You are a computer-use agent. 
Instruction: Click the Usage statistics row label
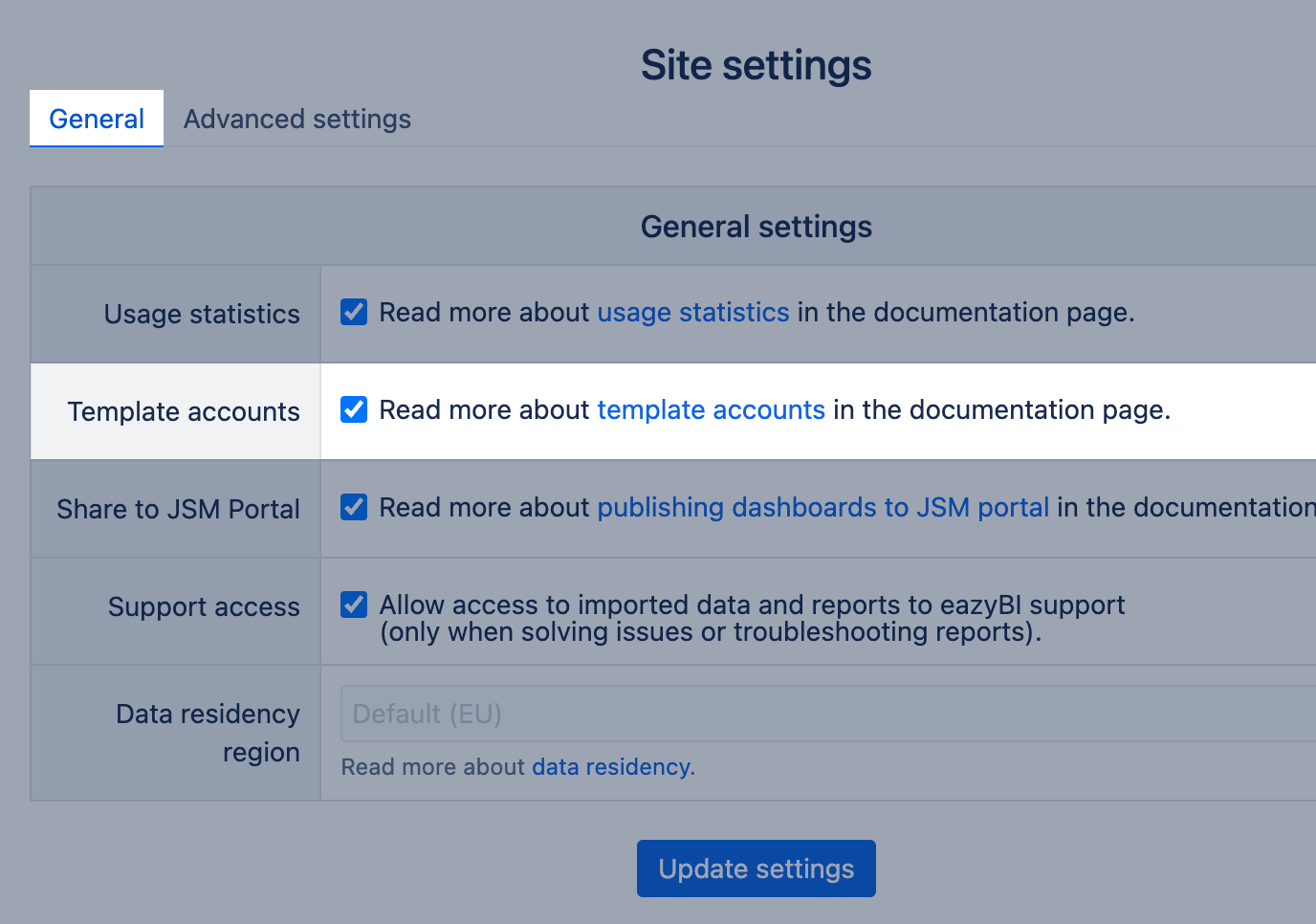point(202,315)
